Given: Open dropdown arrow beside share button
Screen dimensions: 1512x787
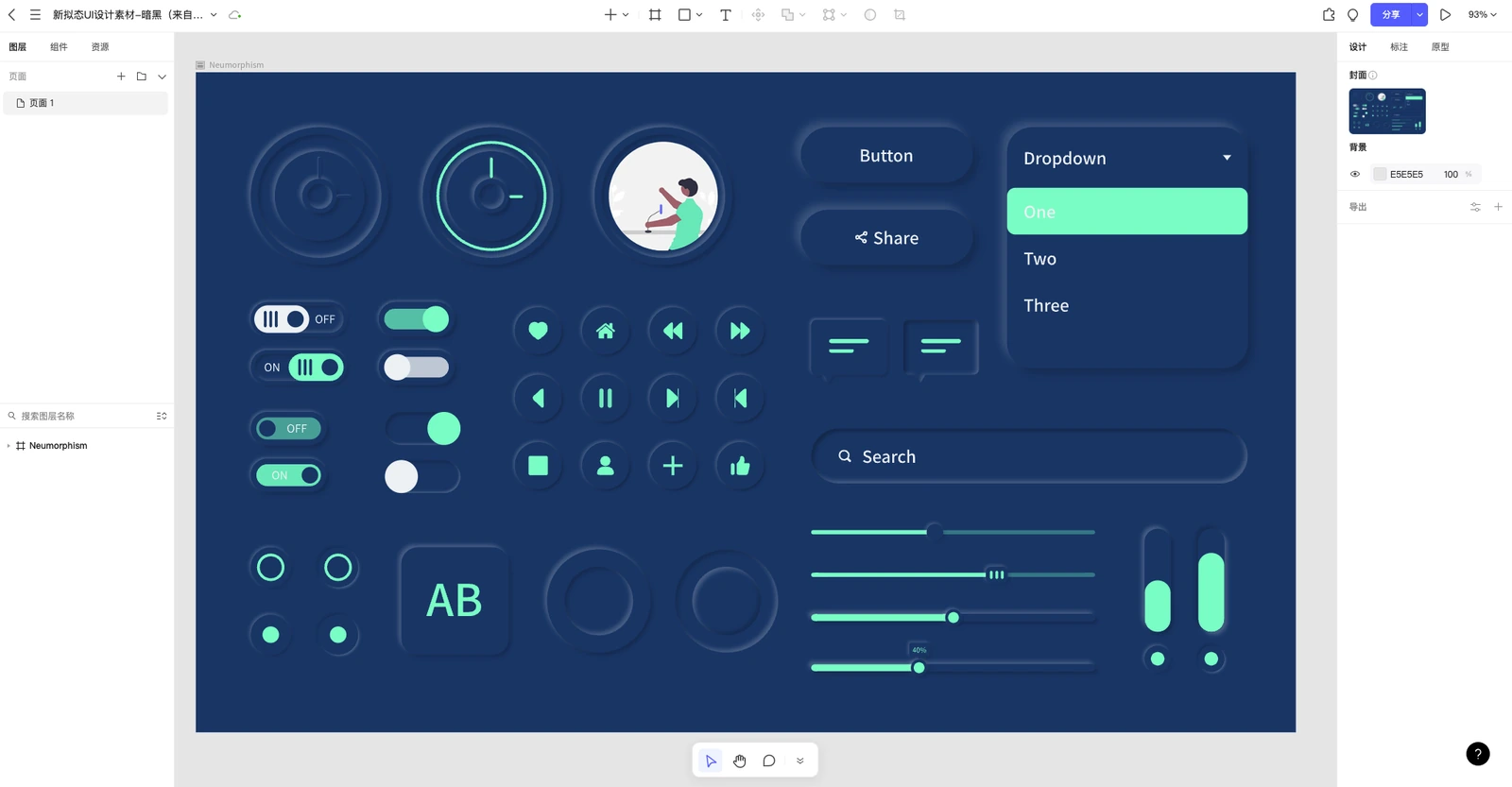Looking at the screenshot, I should click(1419, 15).
